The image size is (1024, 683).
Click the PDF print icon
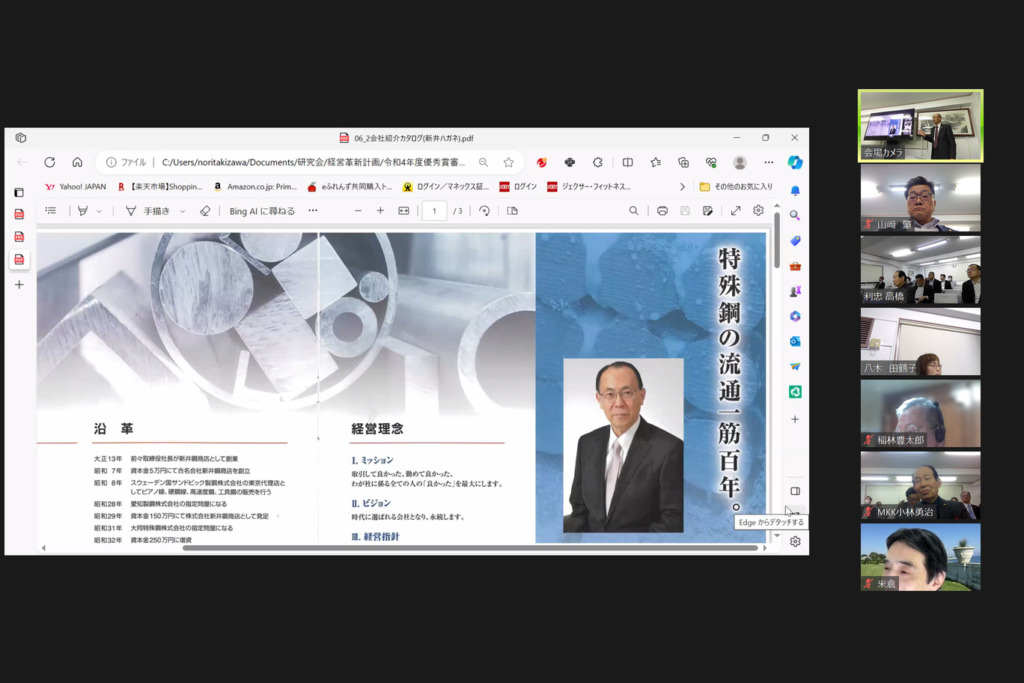click(x=662, y=211)
